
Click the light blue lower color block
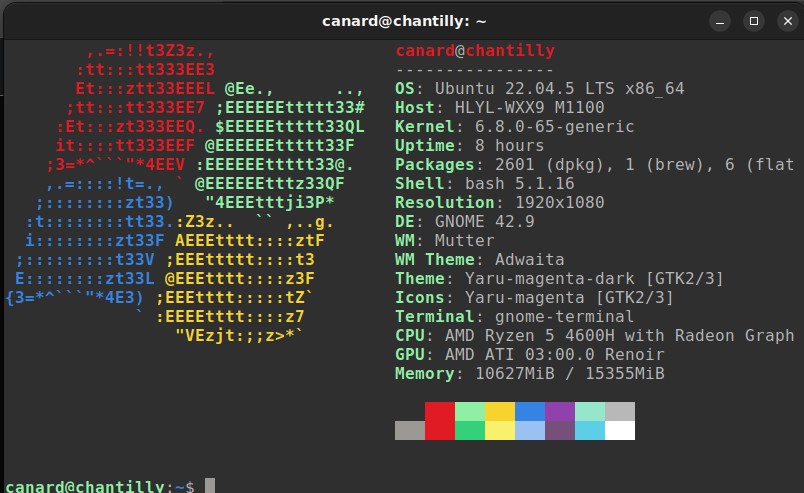530,430
